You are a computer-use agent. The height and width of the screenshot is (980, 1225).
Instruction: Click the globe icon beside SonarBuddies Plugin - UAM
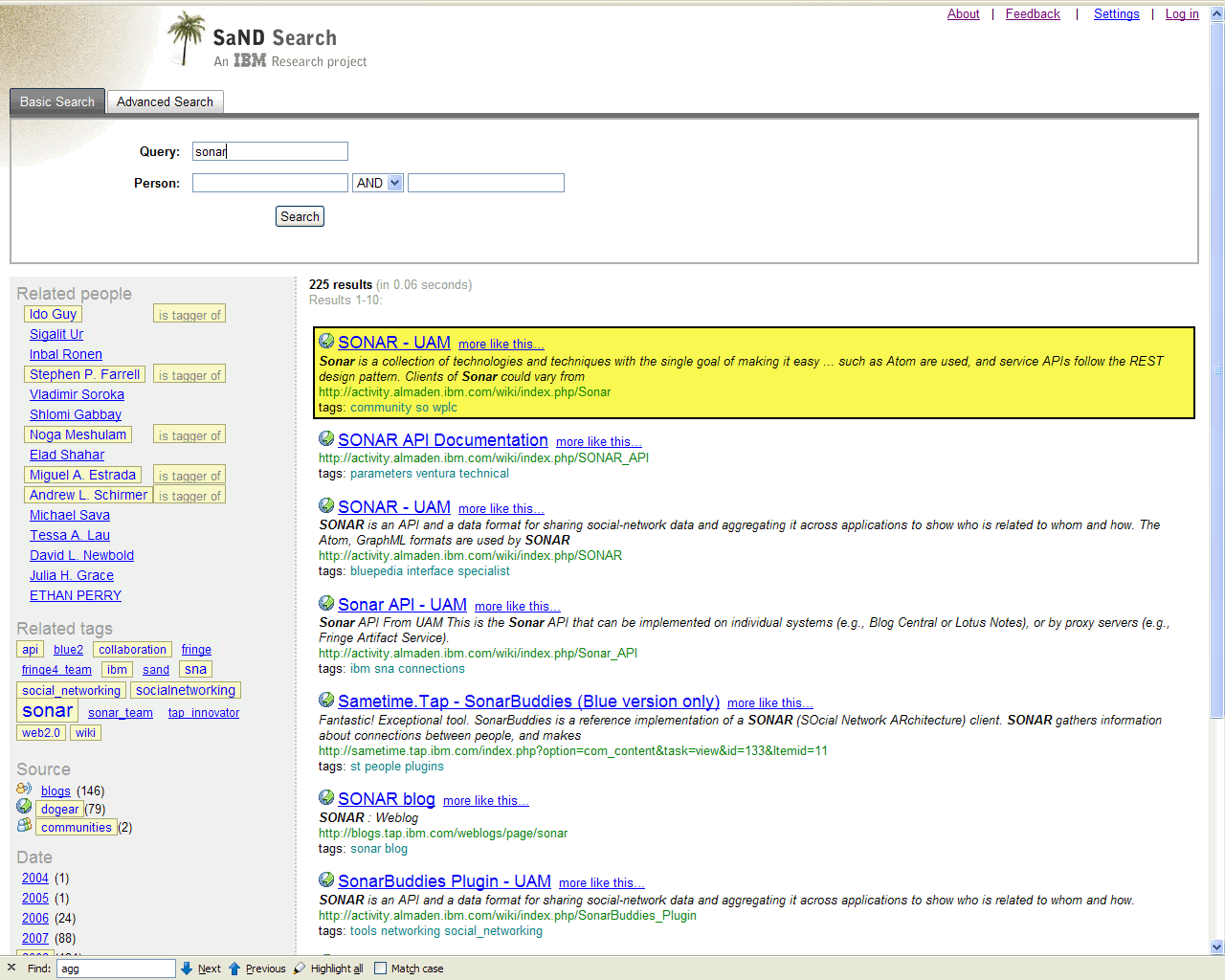point(326,880)
